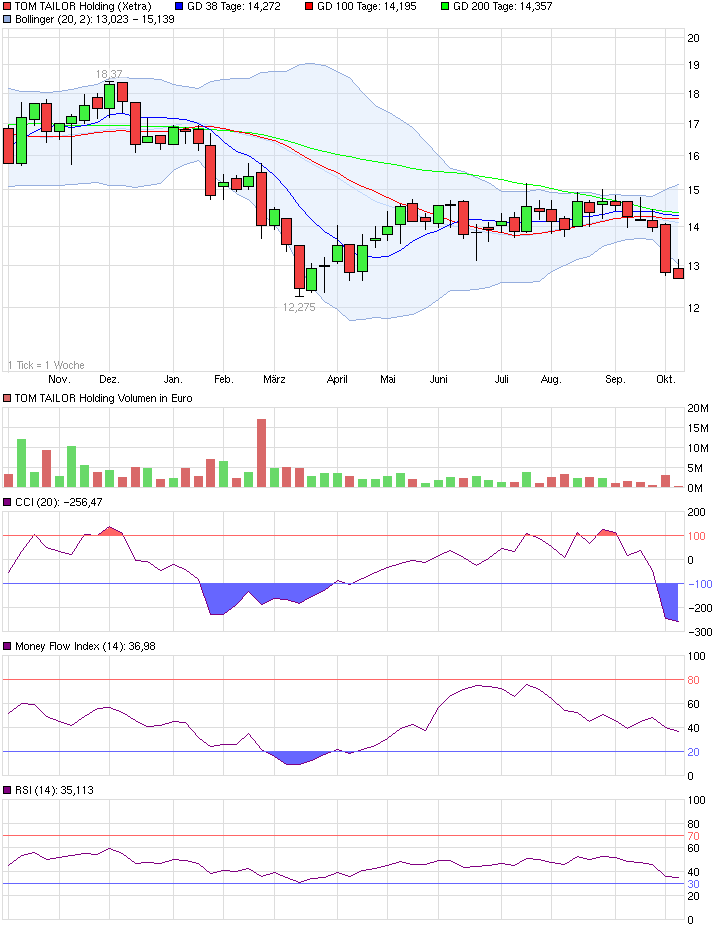Click the red GD 100 Tage legend swatch
726x928 pixels.
pos(309,6)
